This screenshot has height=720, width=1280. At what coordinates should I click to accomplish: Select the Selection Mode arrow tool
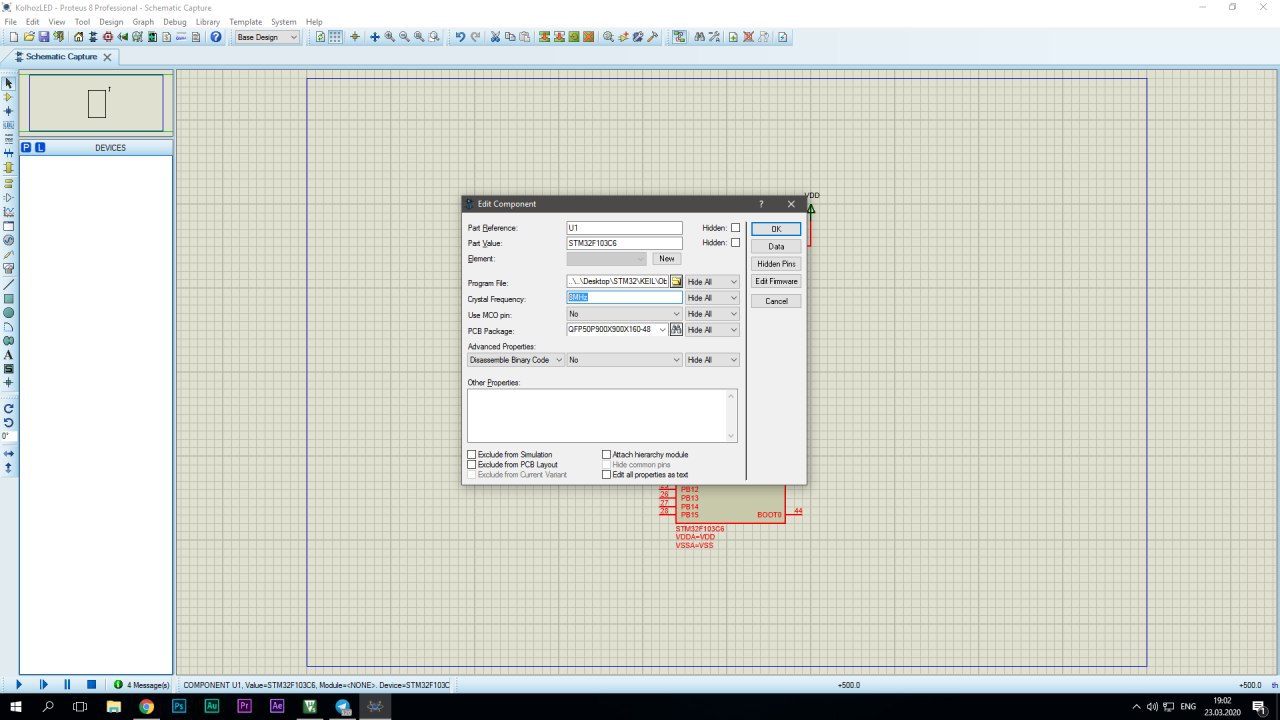pos(9,84)
